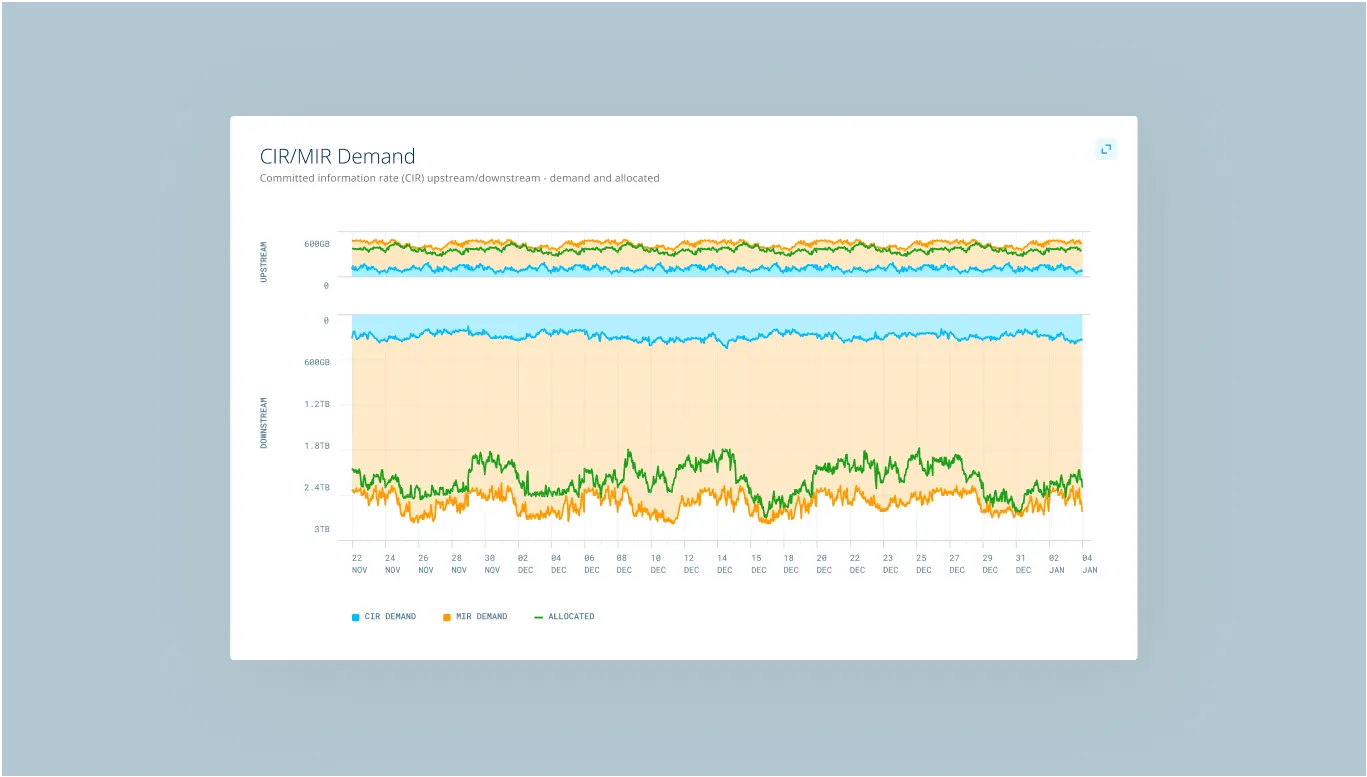Click the orange MIR DEMAND legend swatch
The width and height of the screenshot is (1367, 777).
tap(447, 617)
